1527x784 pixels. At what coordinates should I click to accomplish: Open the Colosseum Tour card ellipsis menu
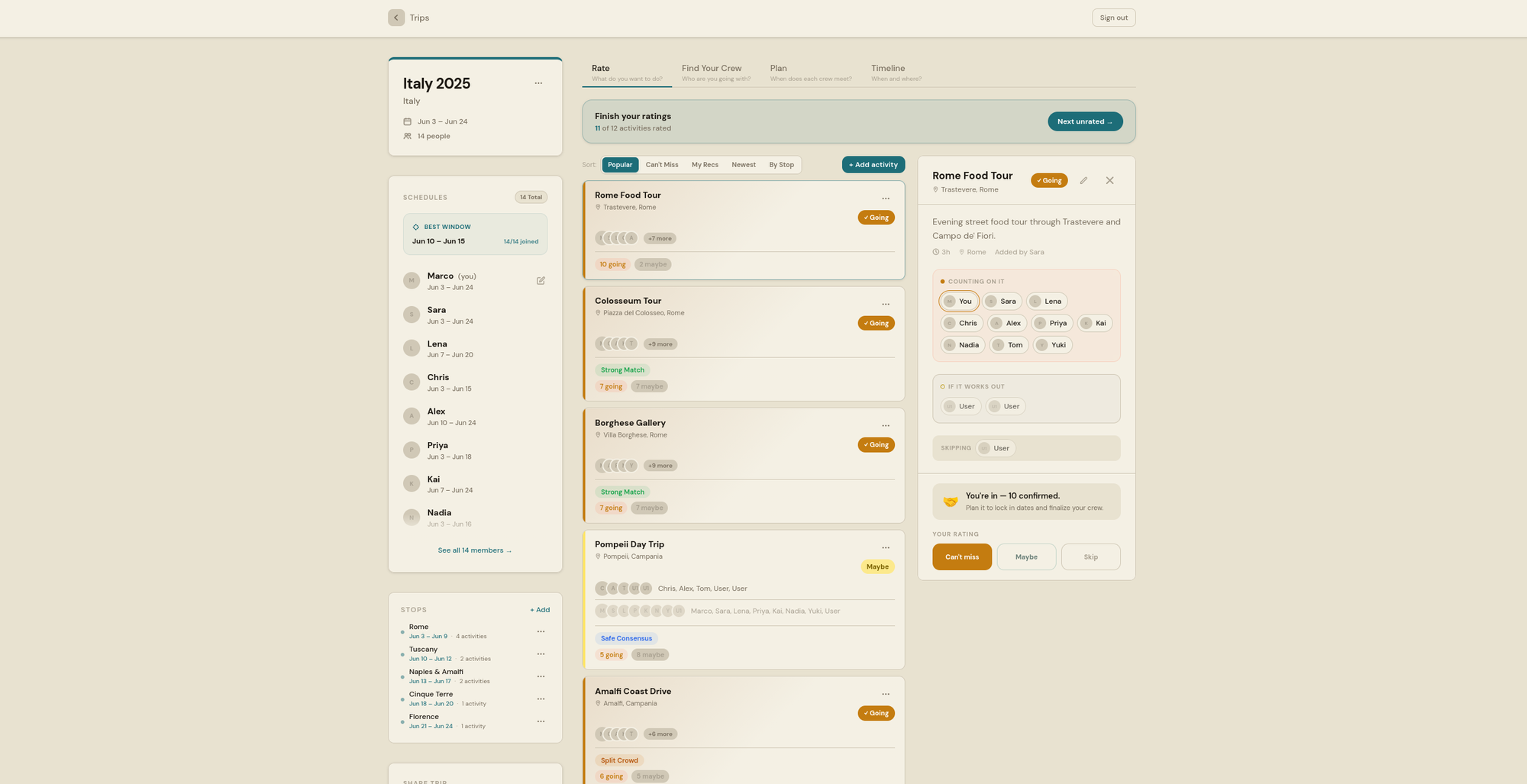(x=886, y=305)
